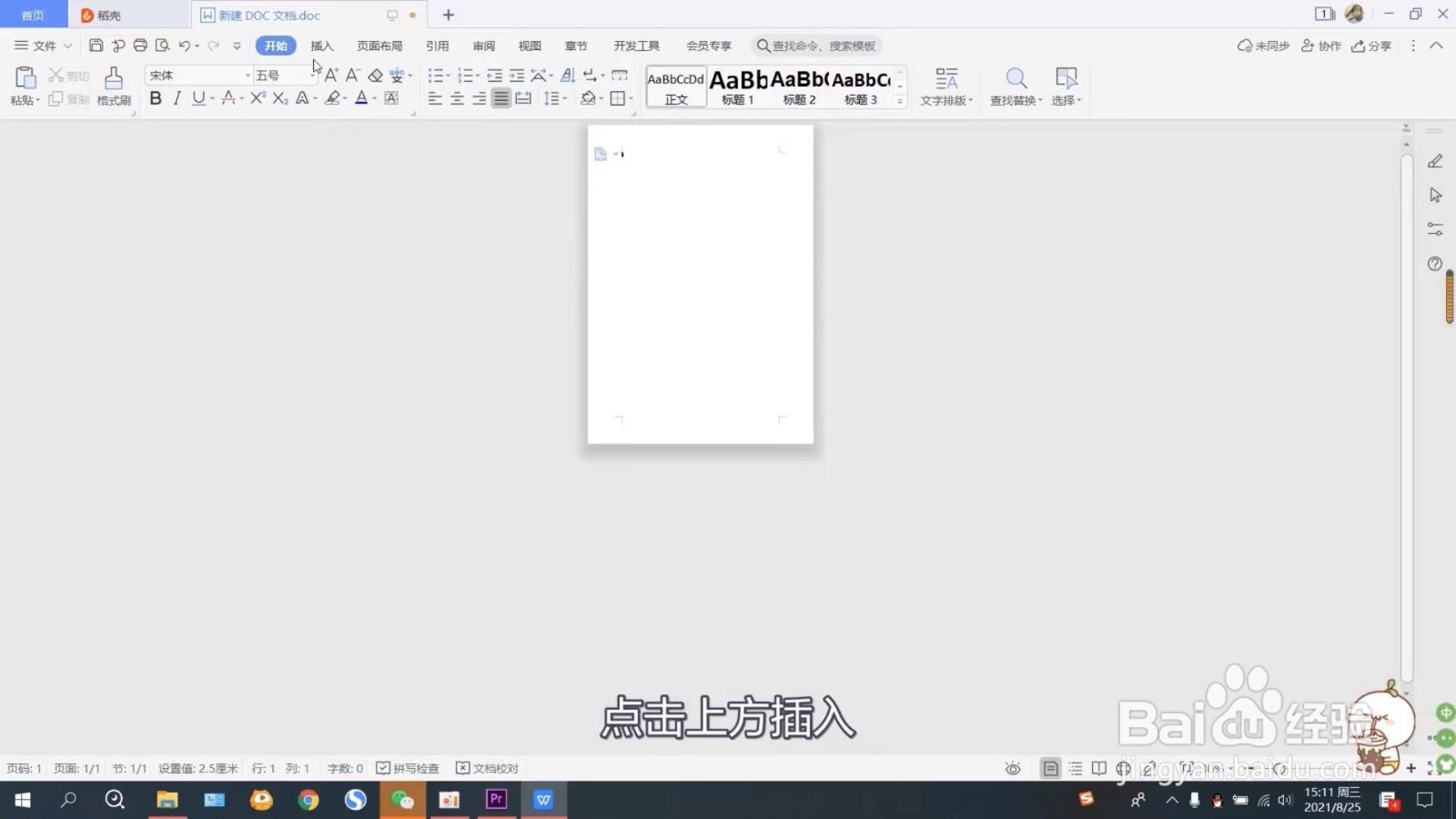This screenshot has height=819, width=1456.
Task: Switch to the 引用 References tab
Action: (438, 45)
